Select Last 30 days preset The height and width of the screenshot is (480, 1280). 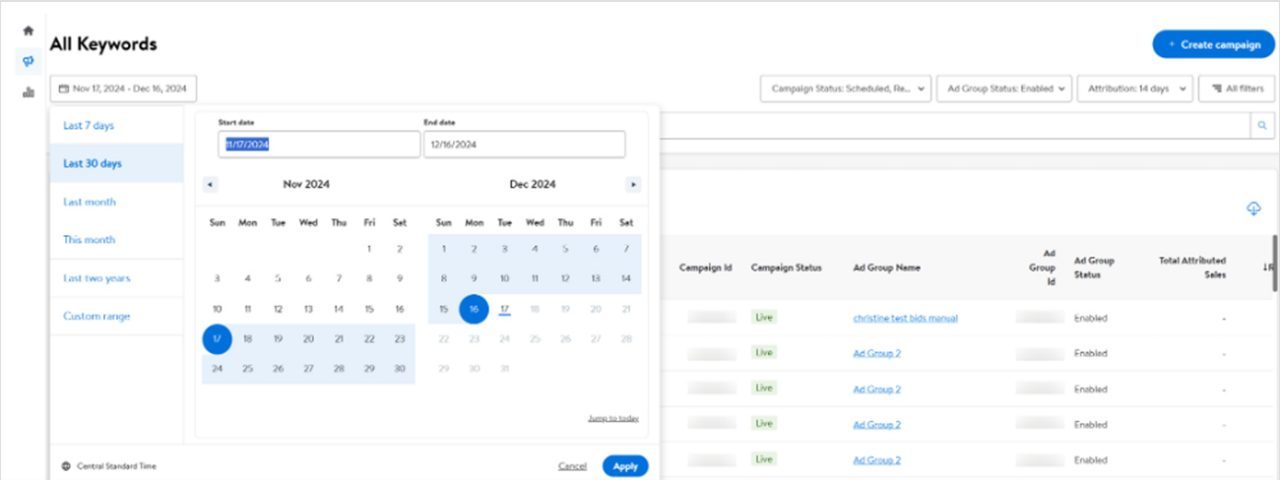(x=116, y=163)
